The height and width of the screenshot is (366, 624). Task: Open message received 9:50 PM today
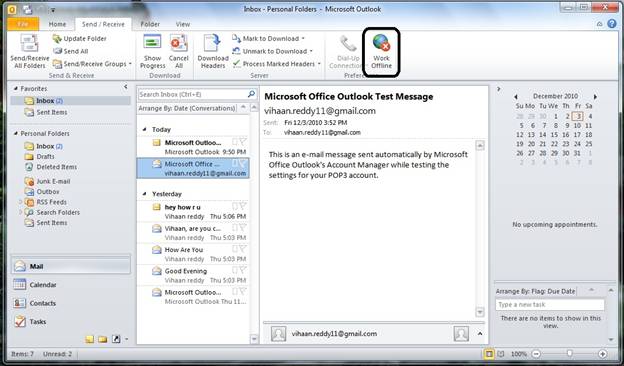pyautogui.click(x=193, y=147)
